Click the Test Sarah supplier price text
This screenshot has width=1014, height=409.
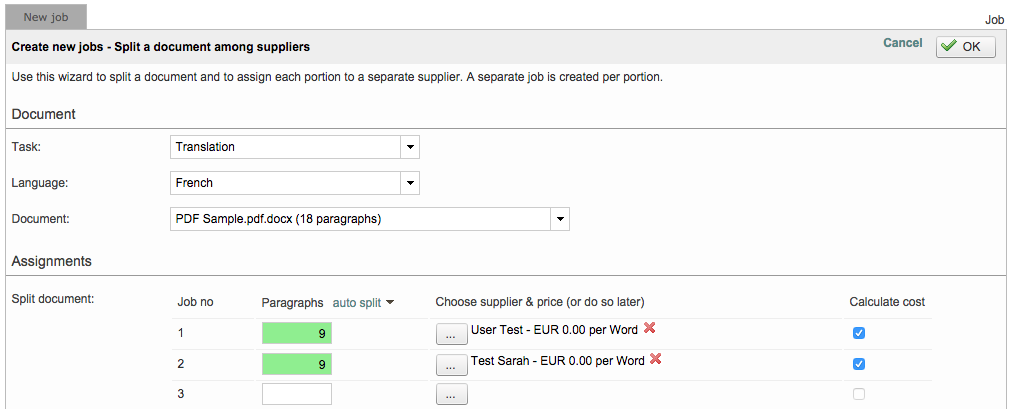pyautogui.click(x=557, y=361)
